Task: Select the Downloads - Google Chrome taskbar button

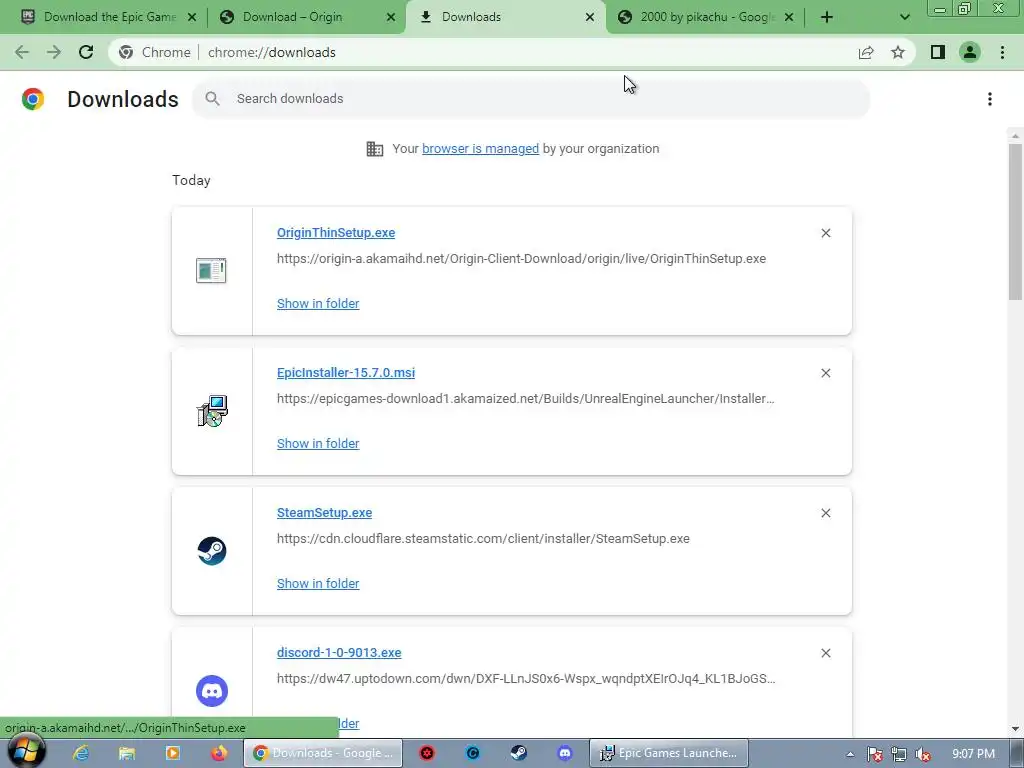Action: [x=323, y=753]
